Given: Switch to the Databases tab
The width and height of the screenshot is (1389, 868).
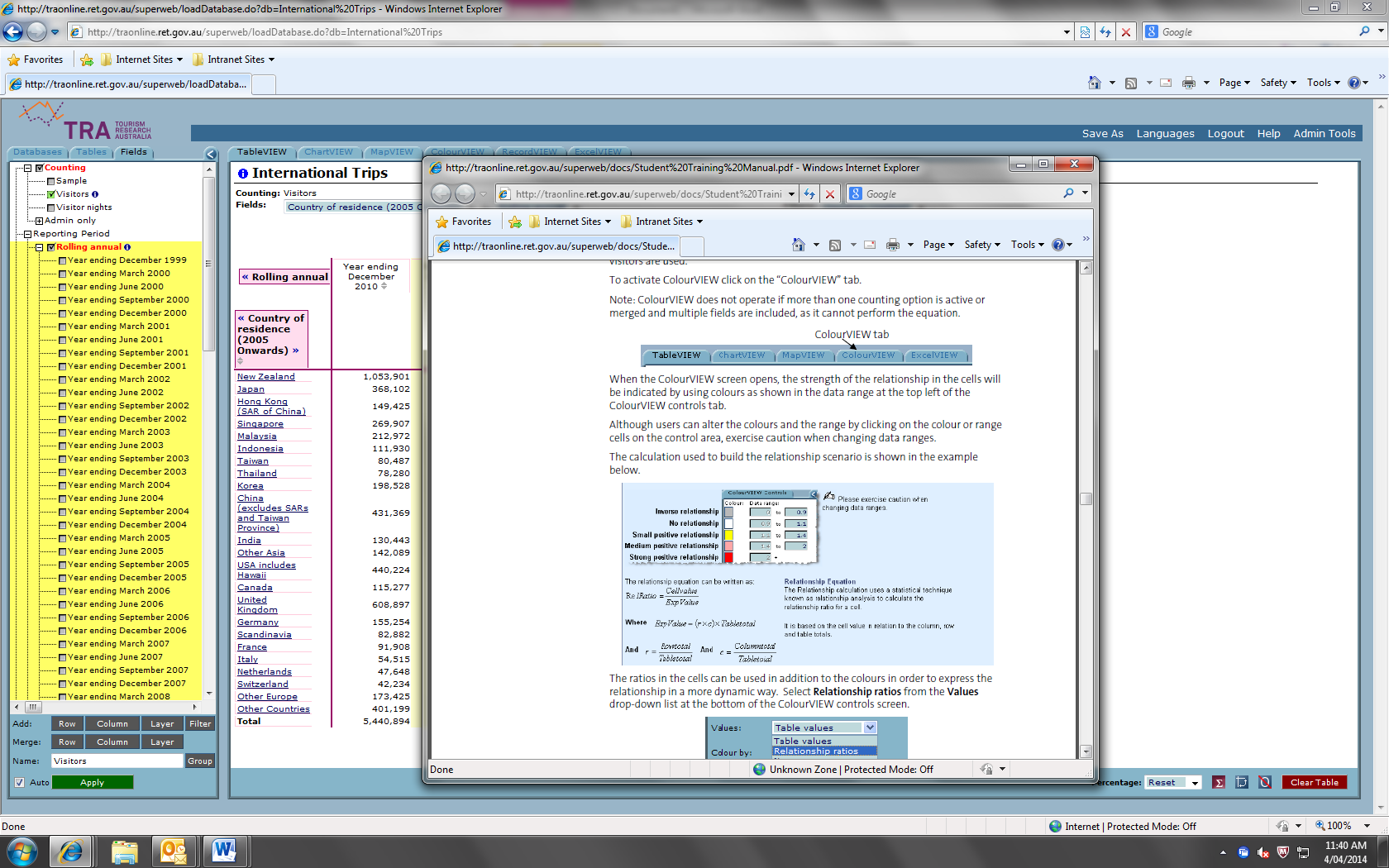Looking at the screenshot, I should point(37,152).
